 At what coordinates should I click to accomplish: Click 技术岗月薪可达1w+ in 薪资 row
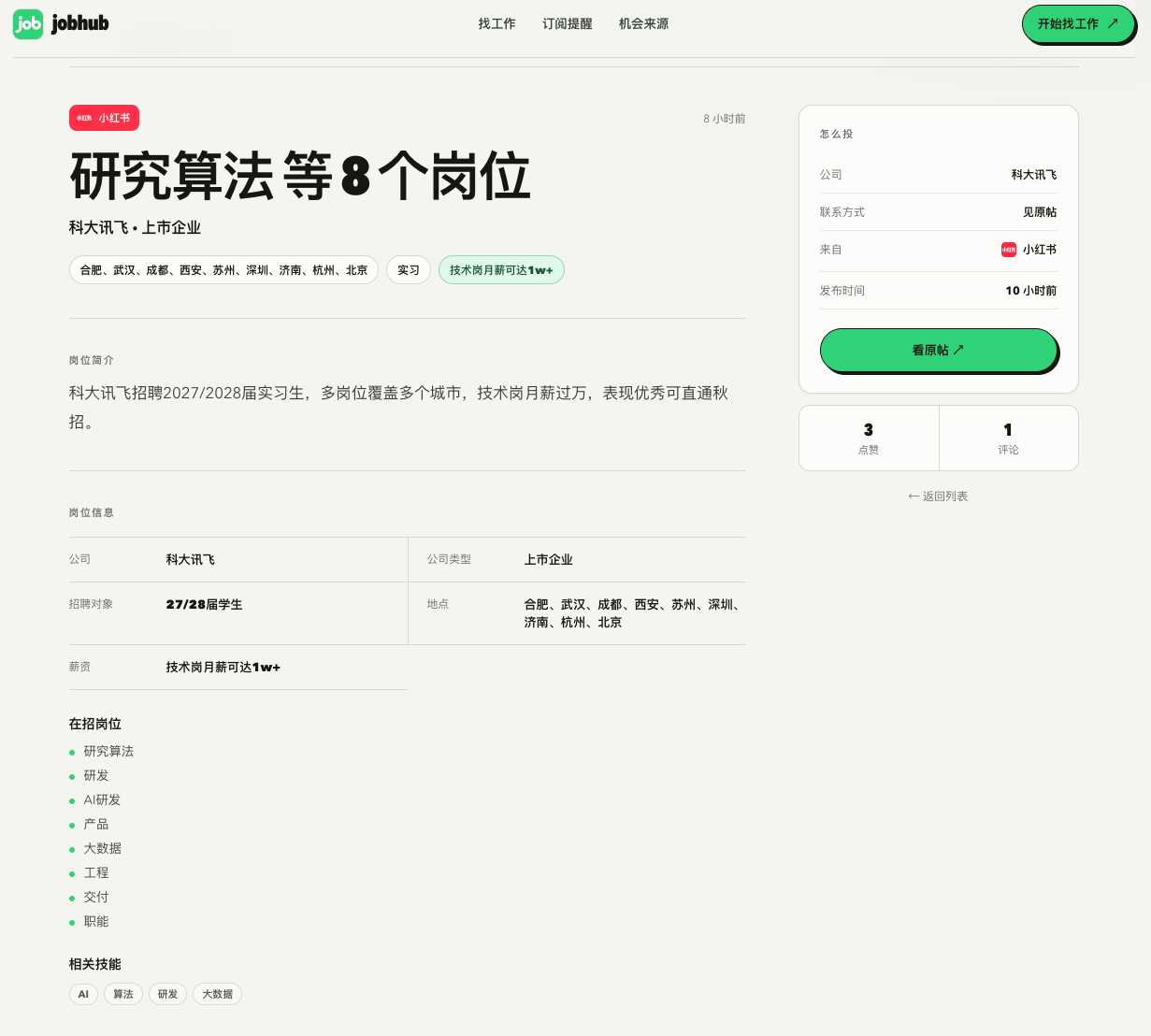tap(223, 667)
